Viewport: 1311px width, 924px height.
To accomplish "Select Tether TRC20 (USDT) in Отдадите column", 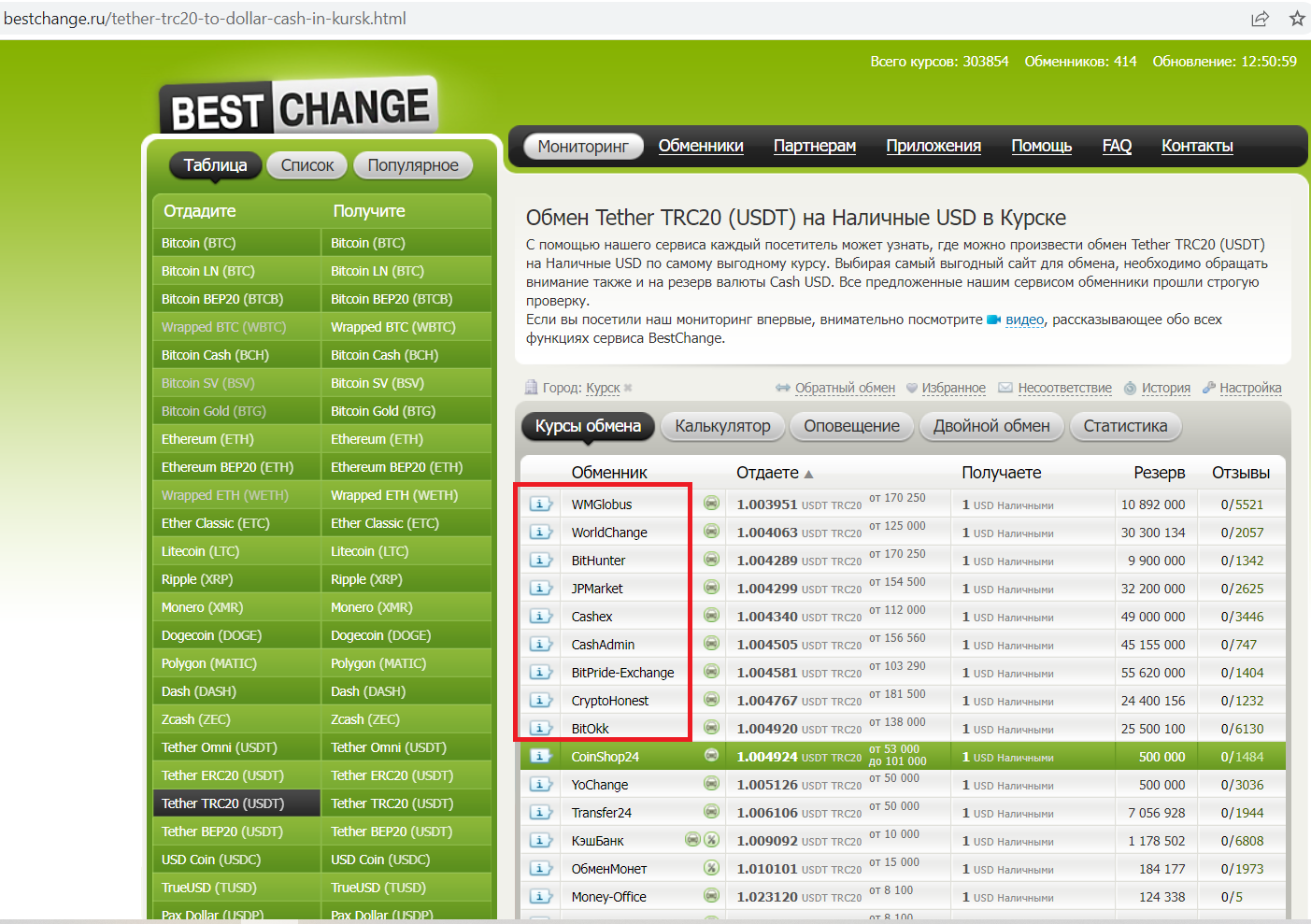I will tap(236, 803).
